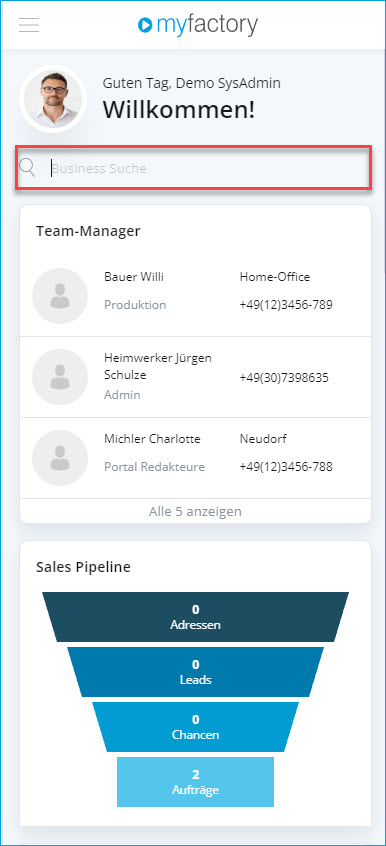Click the Produktion role label
This screenshot has width=386, height=846.
click(135, 305)
